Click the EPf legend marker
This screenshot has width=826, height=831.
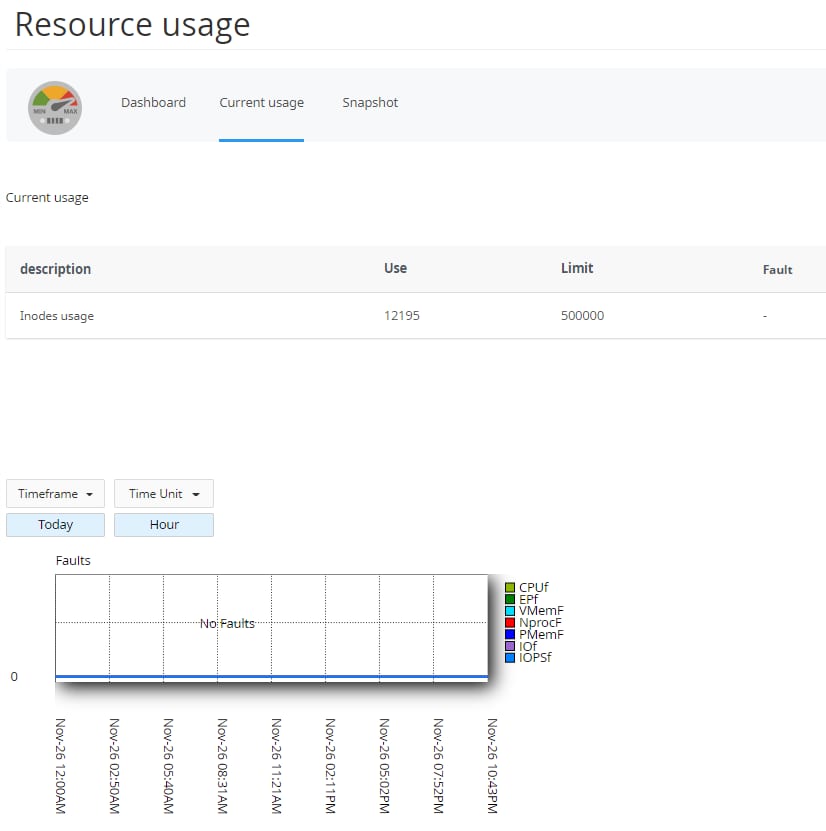click(x=510, y=599)
